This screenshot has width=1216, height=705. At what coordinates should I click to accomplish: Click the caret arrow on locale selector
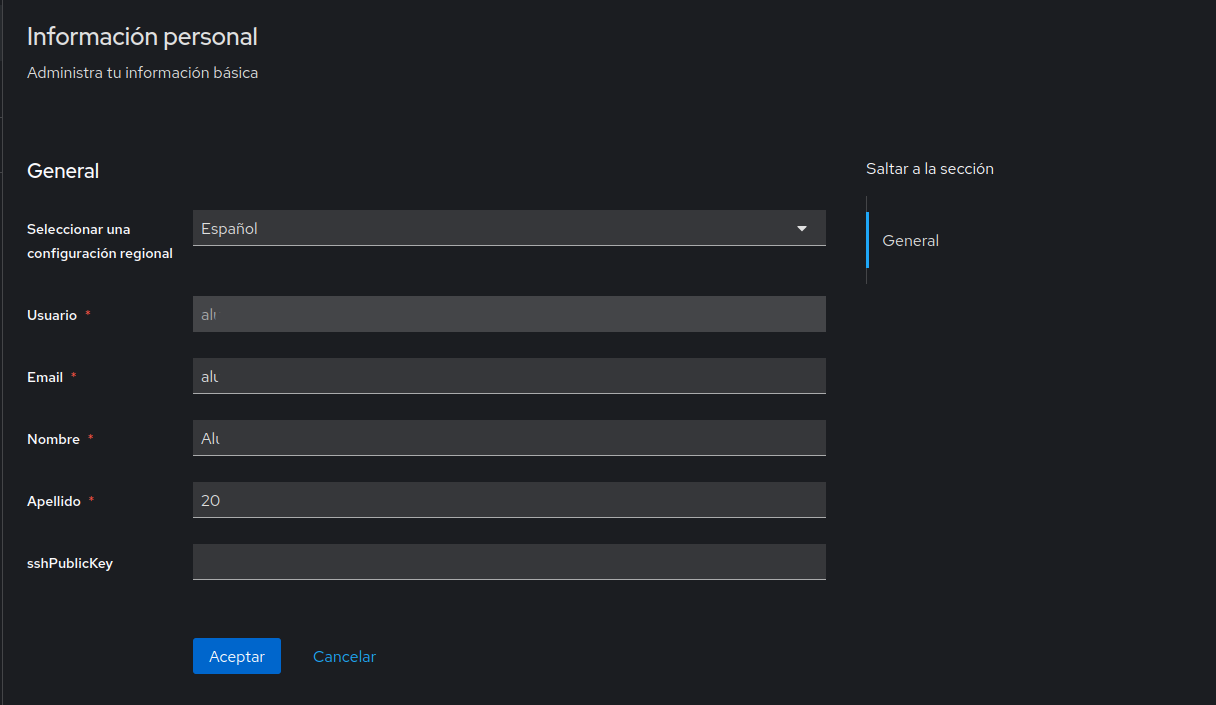click(x=801, y=228)
